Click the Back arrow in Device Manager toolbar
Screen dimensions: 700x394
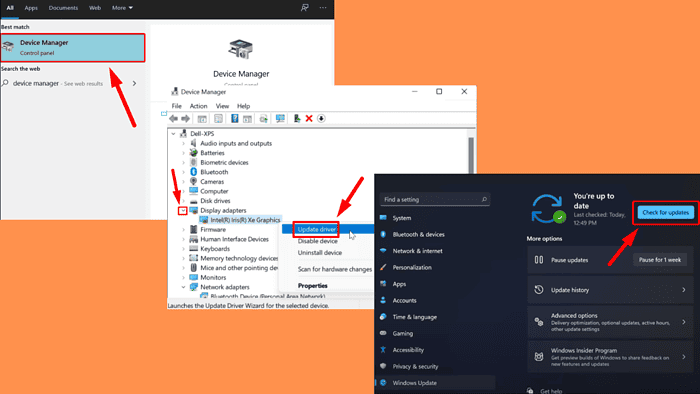pos(174,119)
